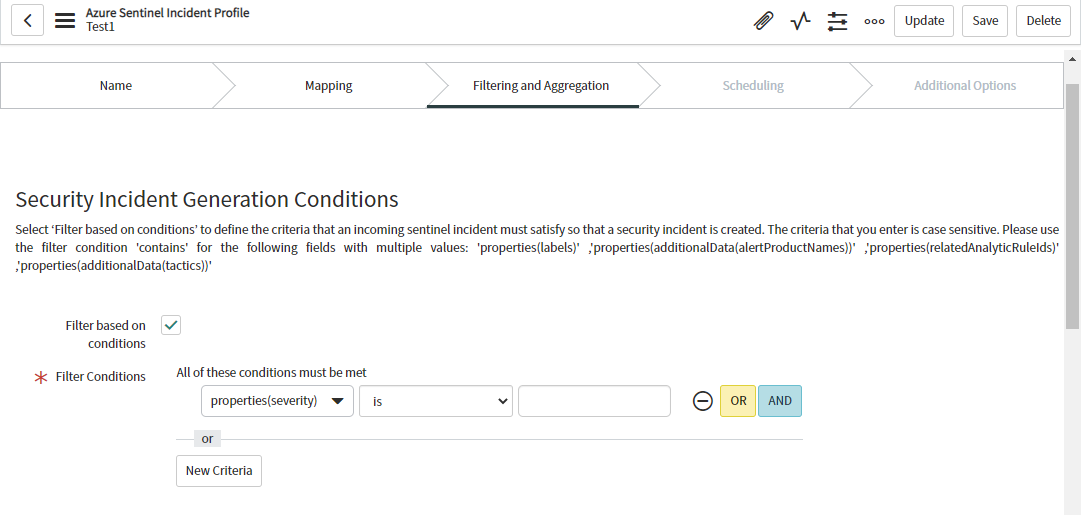Image resolution: width=1081 pixels, height=515 pixels.
Task: Open the activity stream pulse icon
Action: (x=800, y=21)
